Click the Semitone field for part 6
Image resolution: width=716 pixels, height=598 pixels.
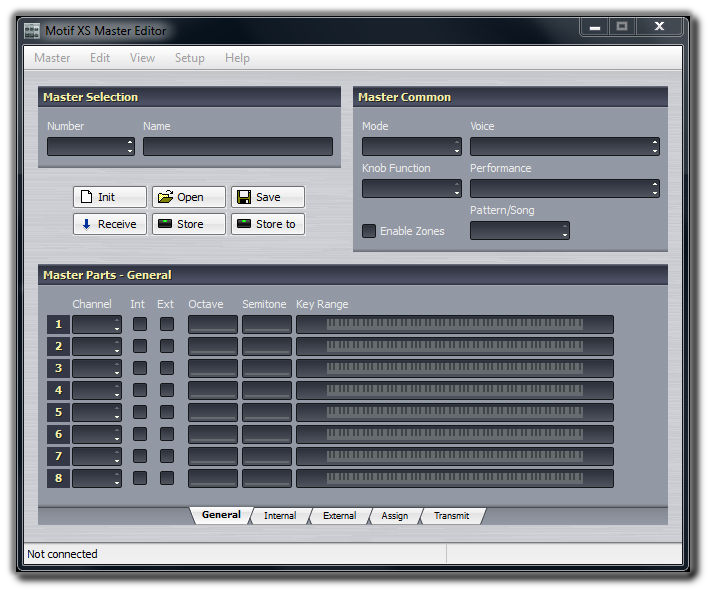(x=267, y=434)
